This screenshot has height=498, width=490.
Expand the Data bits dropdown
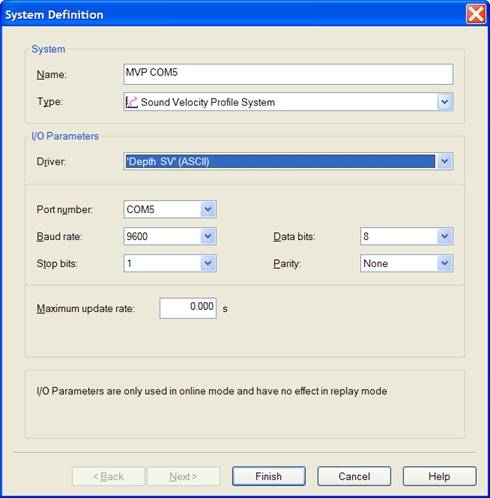point(445,236)
